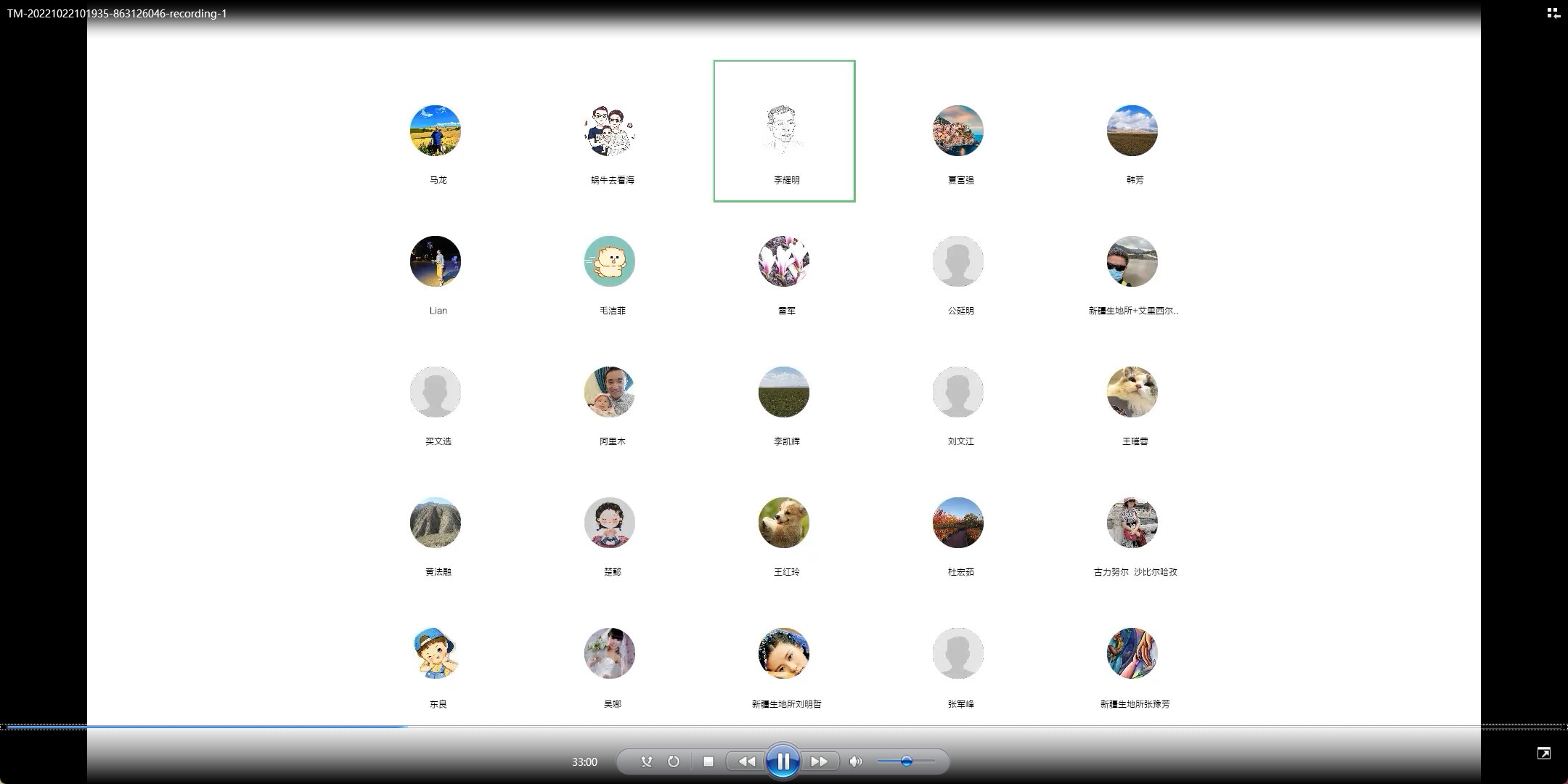Click the 33:00 elapsed time display
This screenshot has width=1568, height=784.
584,762
